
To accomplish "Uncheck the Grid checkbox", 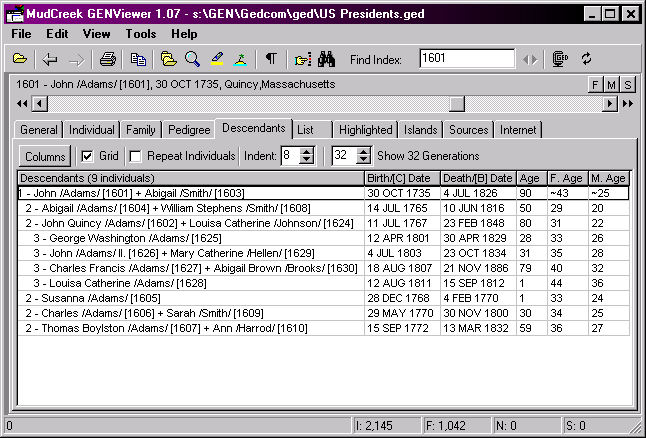I will 87,156.
